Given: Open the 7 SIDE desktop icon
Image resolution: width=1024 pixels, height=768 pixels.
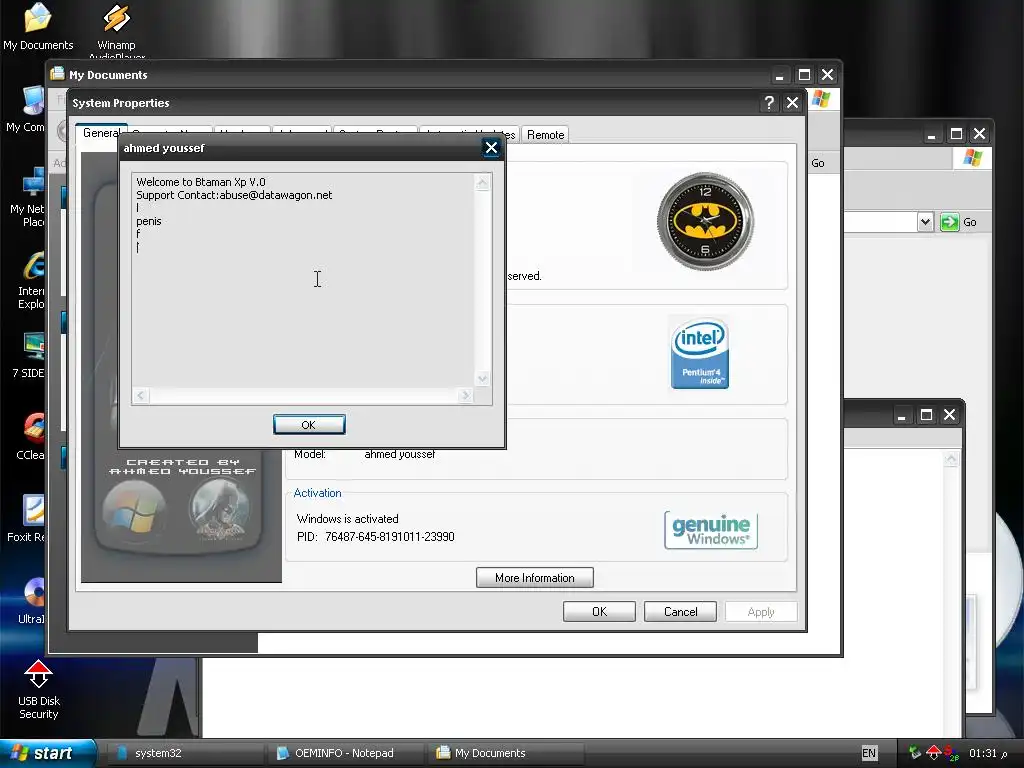Looking at the screenshot, I should point(29,355).
